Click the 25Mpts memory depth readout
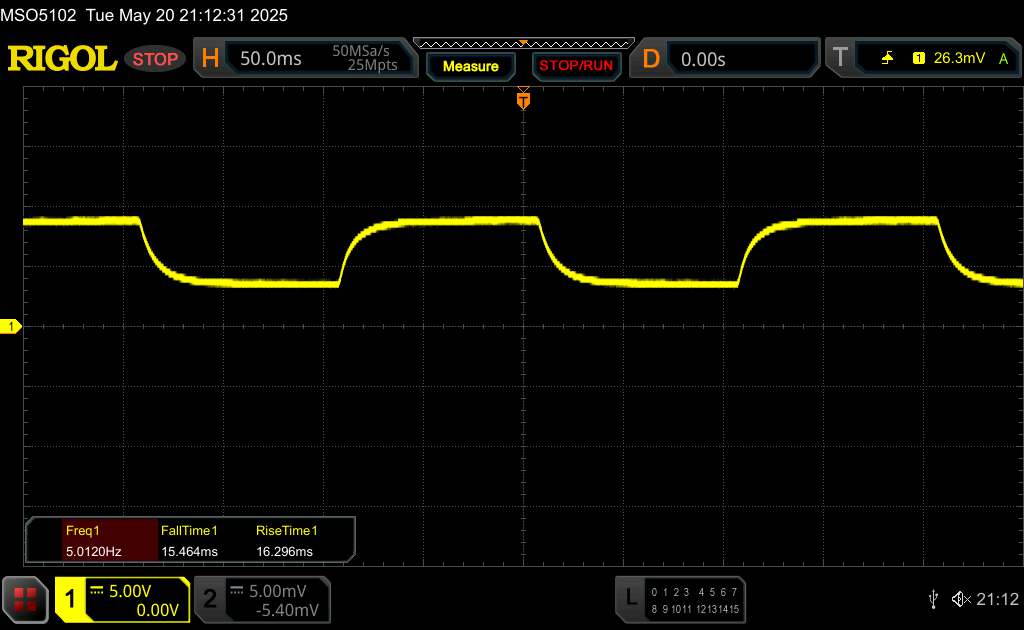Image resolution: width=1024 pixels, height=630 pixels. coord(372,65)
